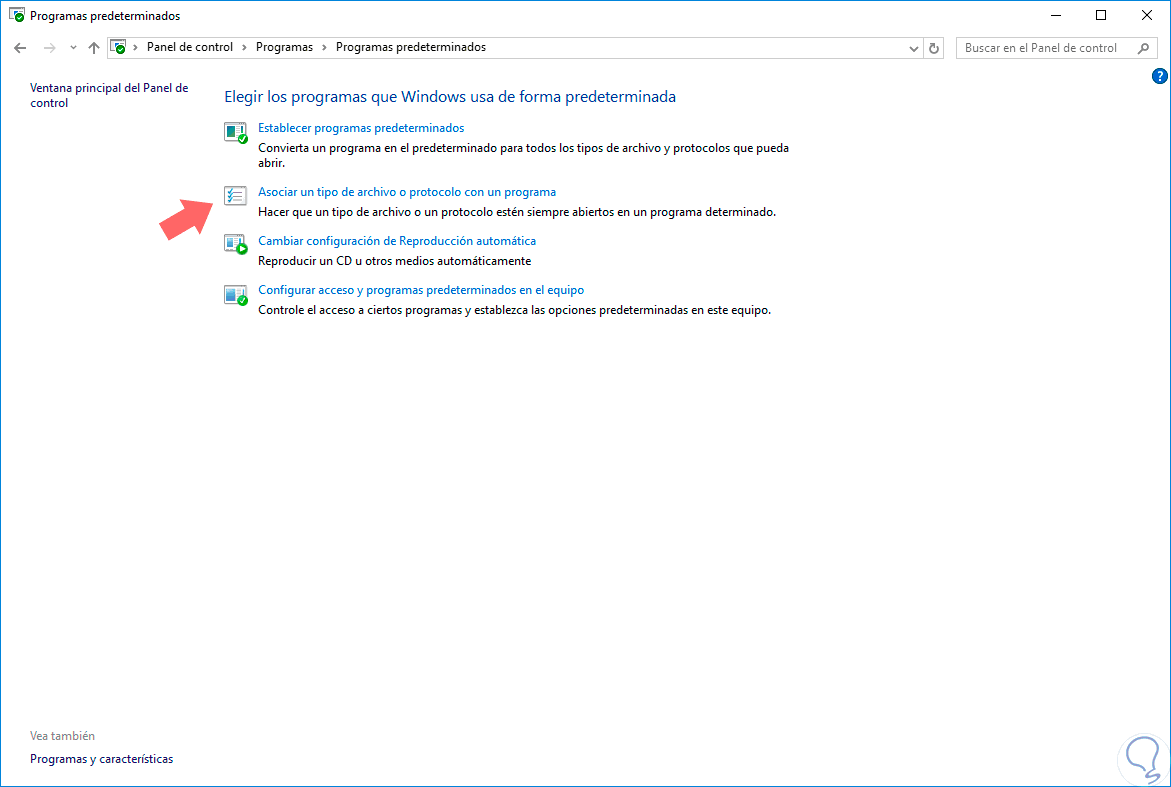
Task: Select the Programas breadcrumb
Action: tap(285, 47)
